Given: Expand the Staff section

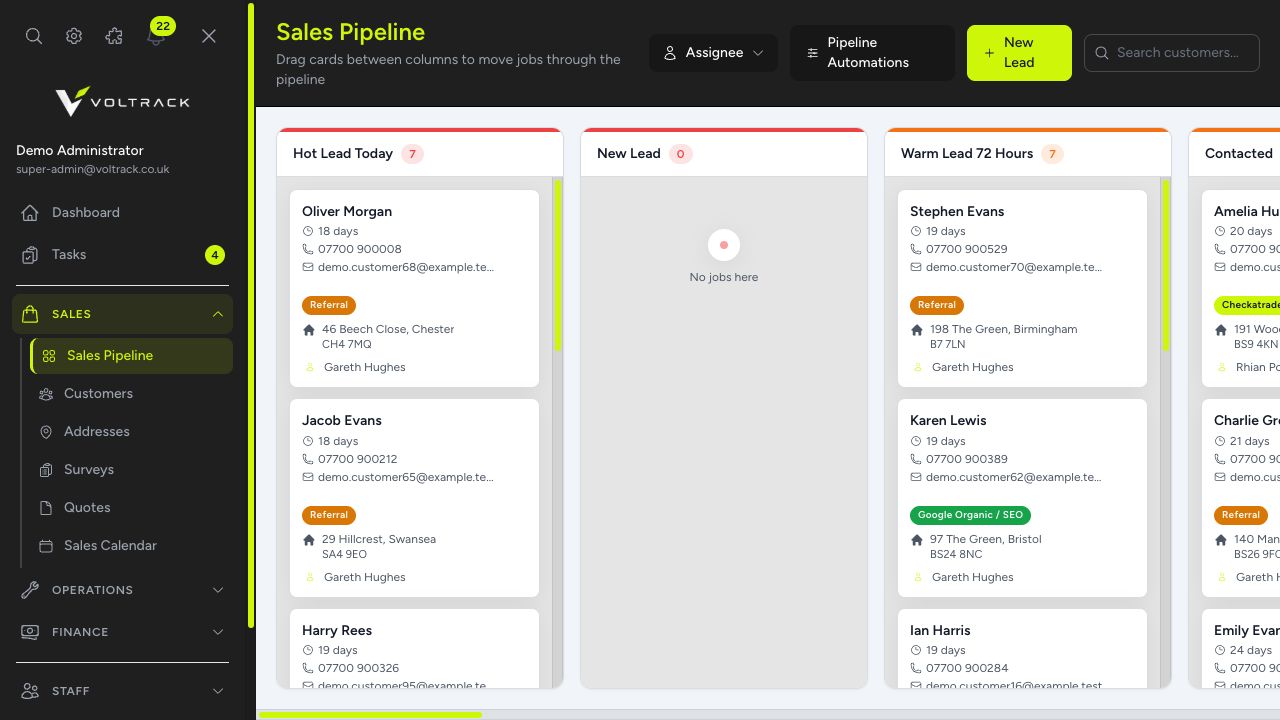Looking at the screenshot, I should click(122, 691).
